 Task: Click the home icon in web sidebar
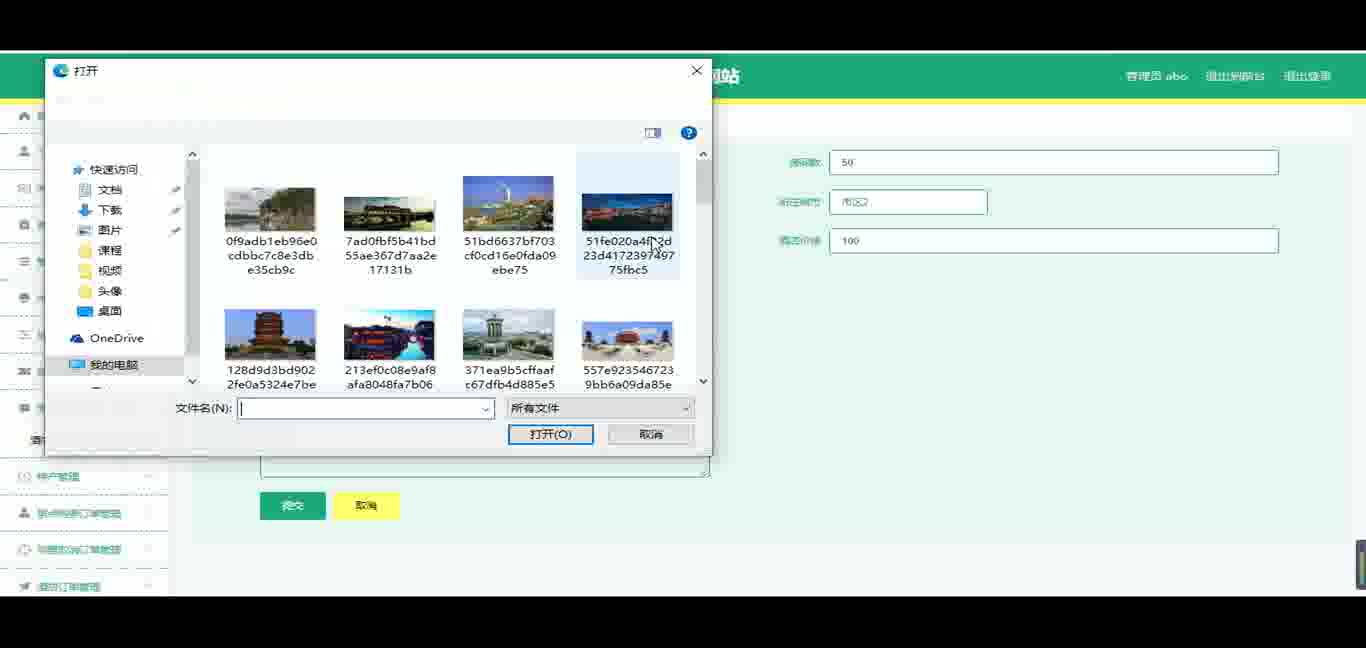pyautogui.click(x=25, y=116)
